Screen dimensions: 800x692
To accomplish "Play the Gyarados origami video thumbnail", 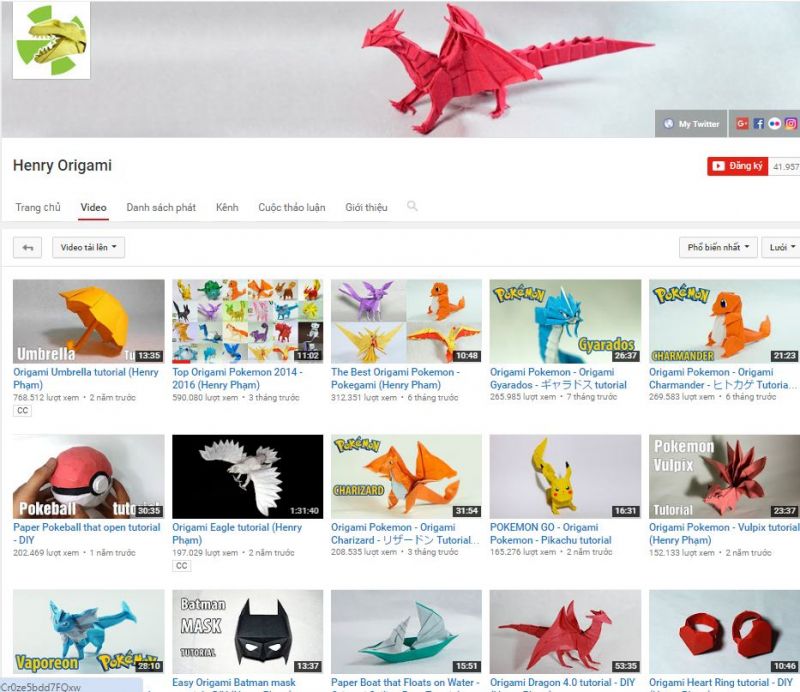I will point(565,321).
